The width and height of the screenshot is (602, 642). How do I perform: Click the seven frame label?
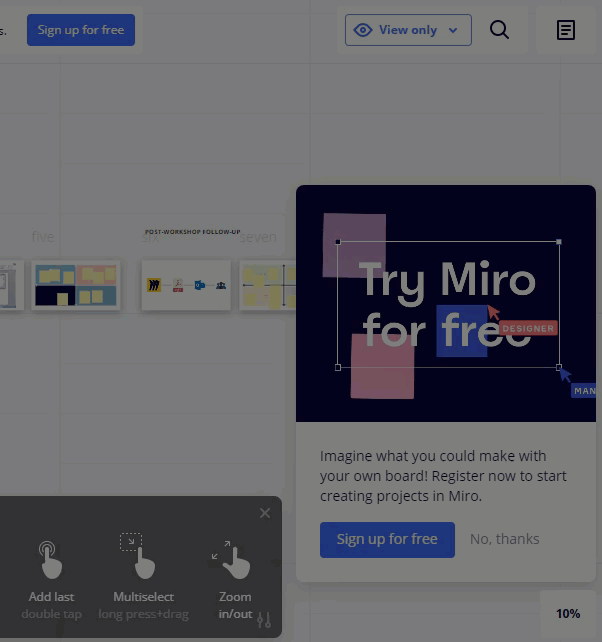258,237
